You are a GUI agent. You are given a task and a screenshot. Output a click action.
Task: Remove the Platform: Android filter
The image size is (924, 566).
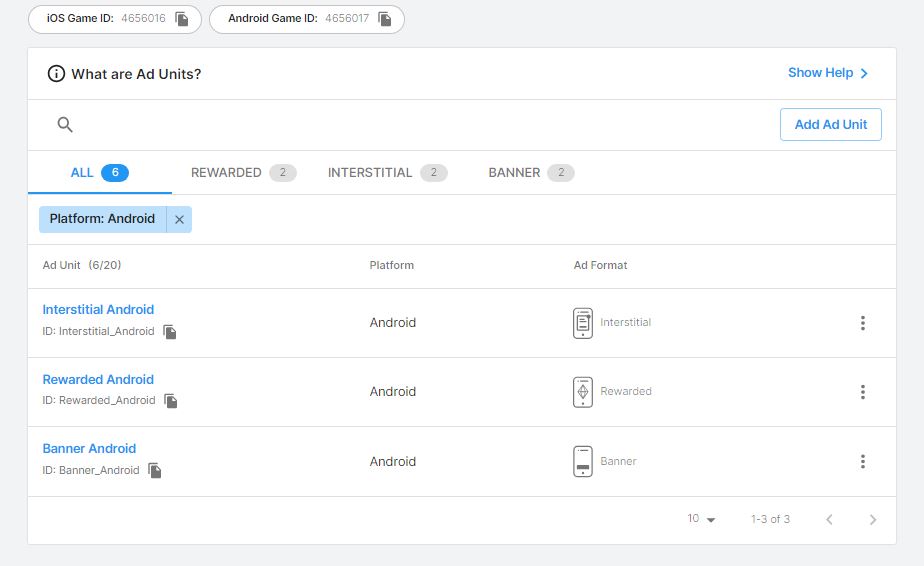pos(180,220)
